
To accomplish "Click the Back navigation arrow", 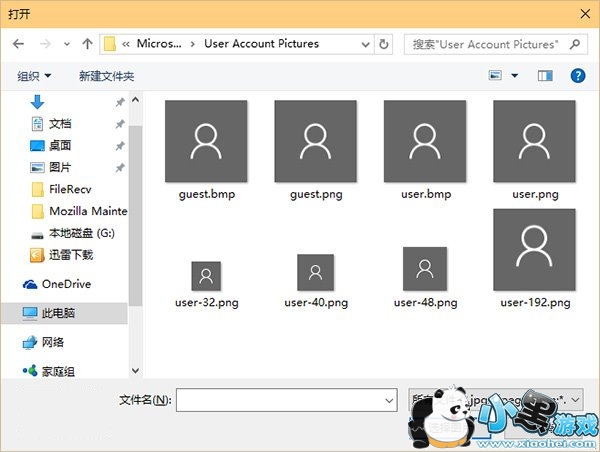I will pyautogui.click(x=19, y=44).
